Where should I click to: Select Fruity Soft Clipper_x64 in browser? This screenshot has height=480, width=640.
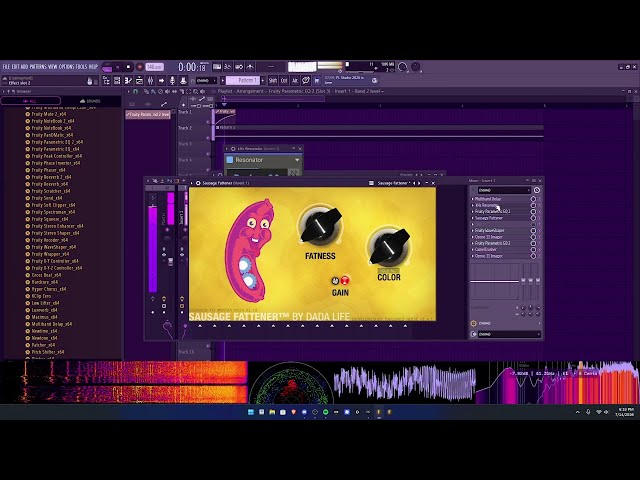53,205
